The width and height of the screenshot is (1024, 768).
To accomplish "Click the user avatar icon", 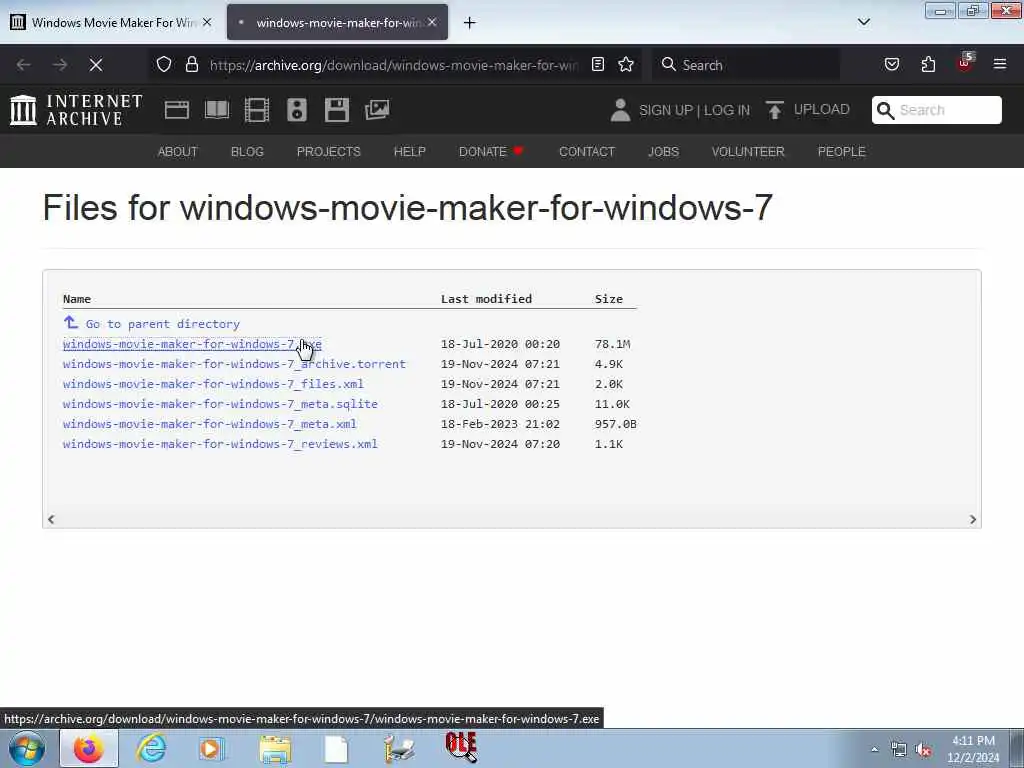I will pyautogui.click(x=620, y=110).
